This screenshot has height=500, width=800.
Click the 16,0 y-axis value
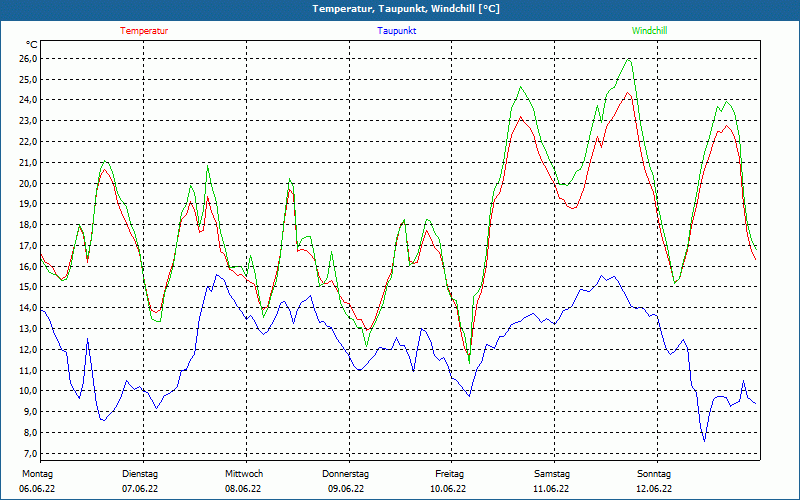click(29, 266)
